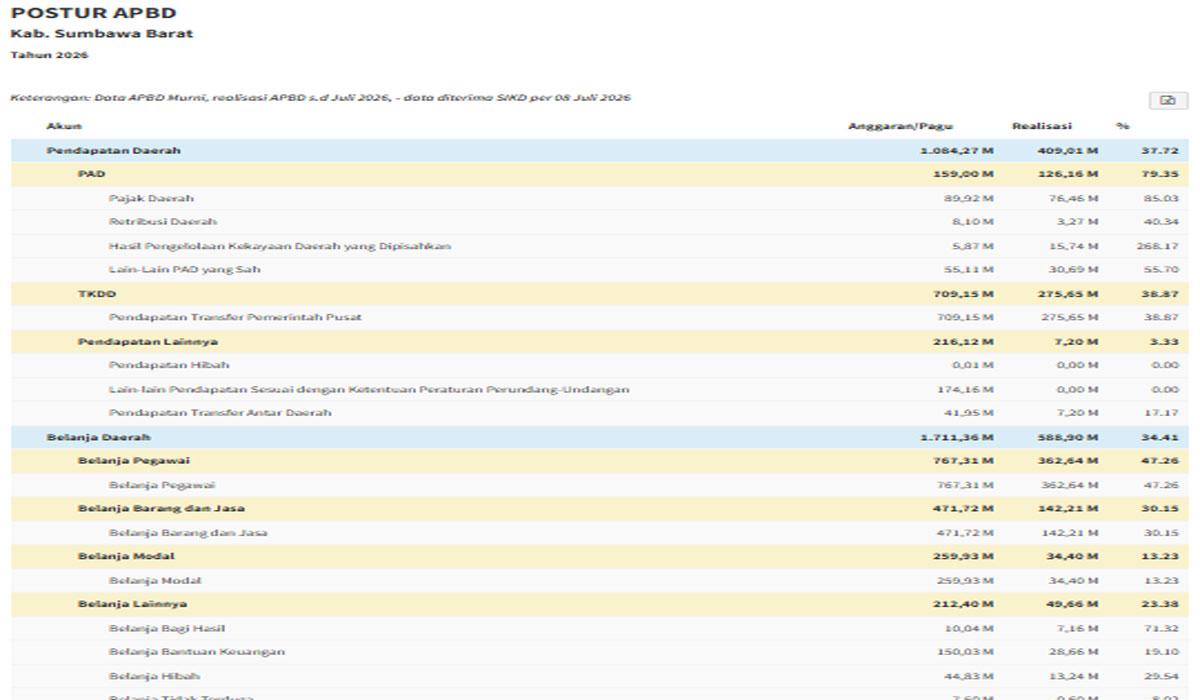Select the Belanja Pegawai group header
Viewport: 1200px width, 700px height.
tap(600, 461)
